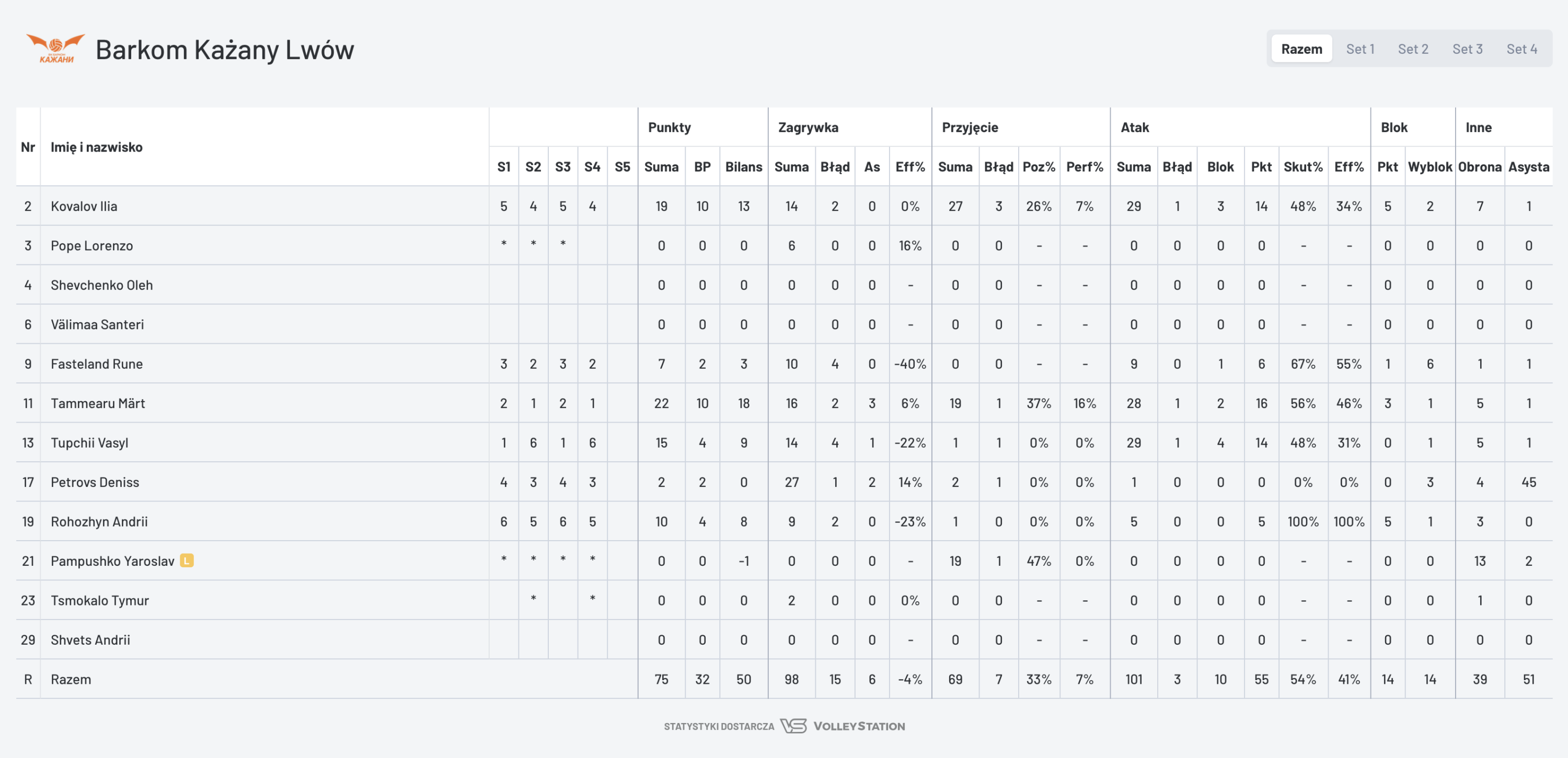The height and width of the screenshot is (758, 1568).
Task: Click player name Kovalov Ilia
Action: (x=84, y=206)
